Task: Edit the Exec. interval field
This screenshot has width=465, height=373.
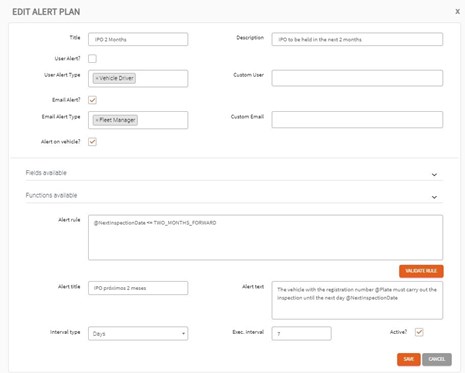Action: pyautogui.click(x=301, y=333)
